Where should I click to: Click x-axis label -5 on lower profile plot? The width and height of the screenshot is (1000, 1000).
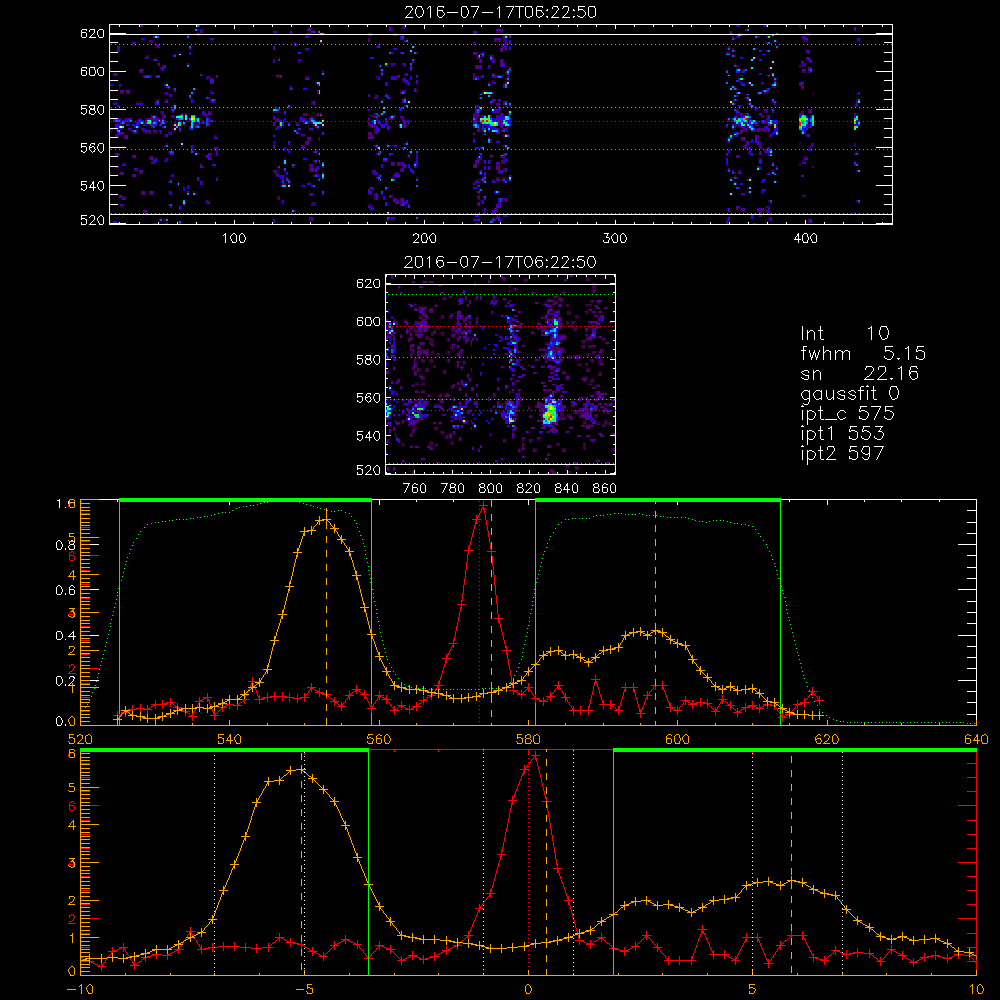[x=304, y=989]
